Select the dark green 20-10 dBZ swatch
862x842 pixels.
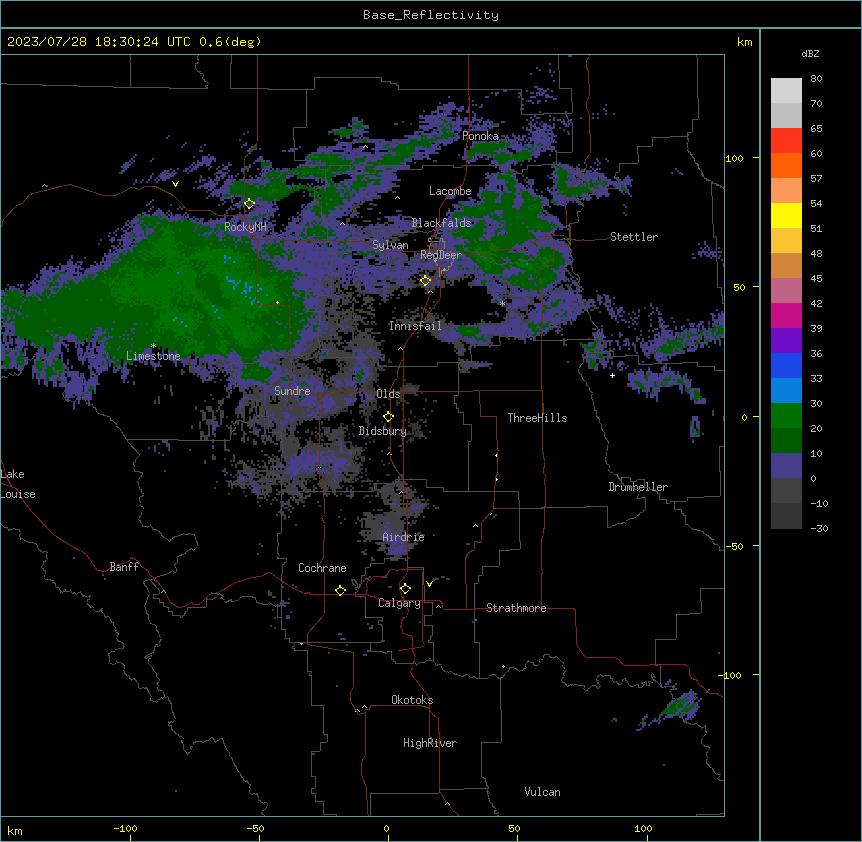coord(786,441)
